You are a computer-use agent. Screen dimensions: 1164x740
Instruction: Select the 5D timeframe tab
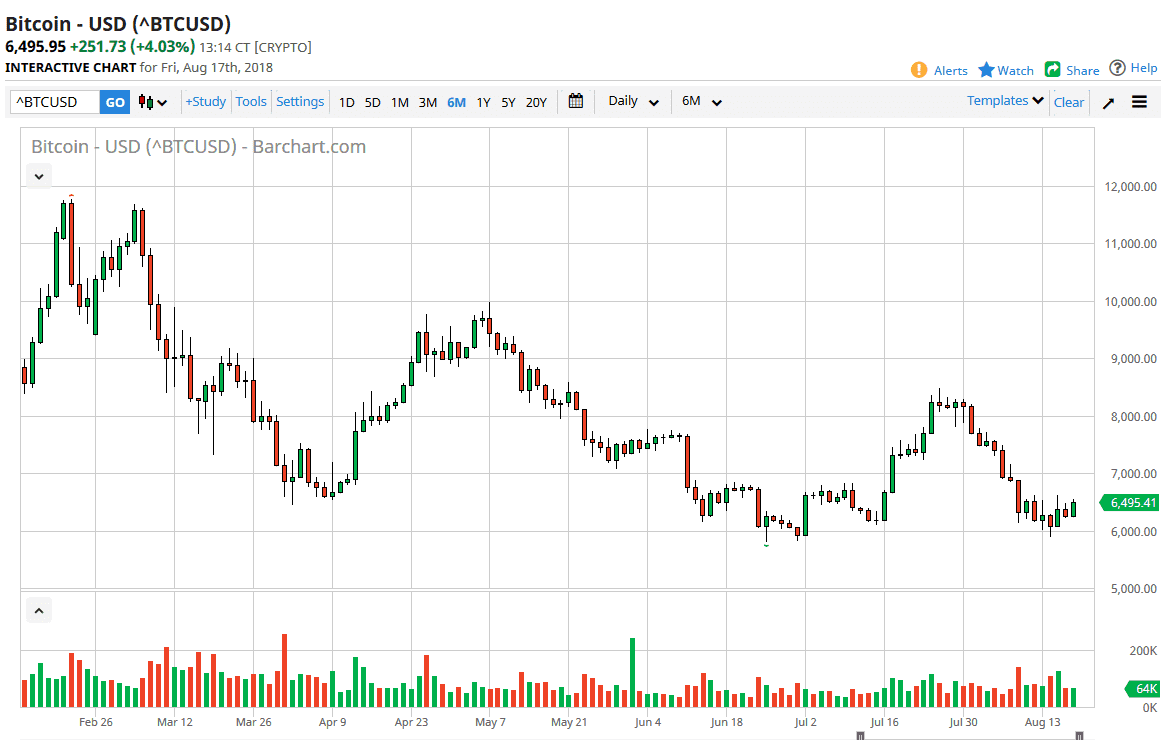[372, 102]
